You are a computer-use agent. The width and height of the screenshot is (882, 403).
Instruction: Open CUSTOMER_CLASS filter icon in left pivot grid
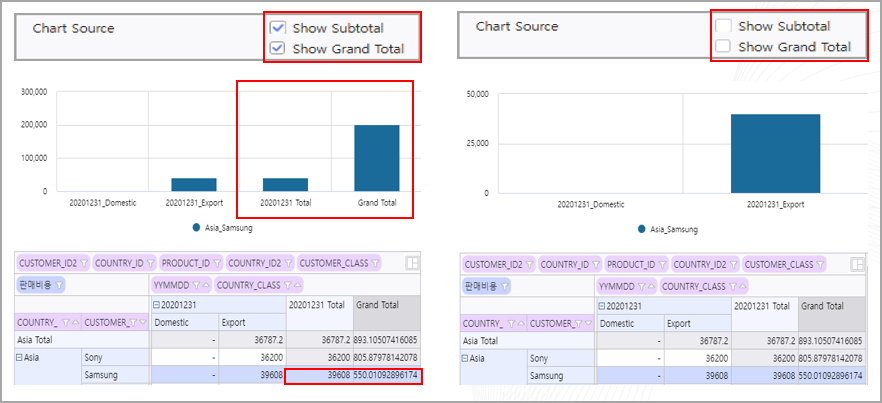[375, 263]
